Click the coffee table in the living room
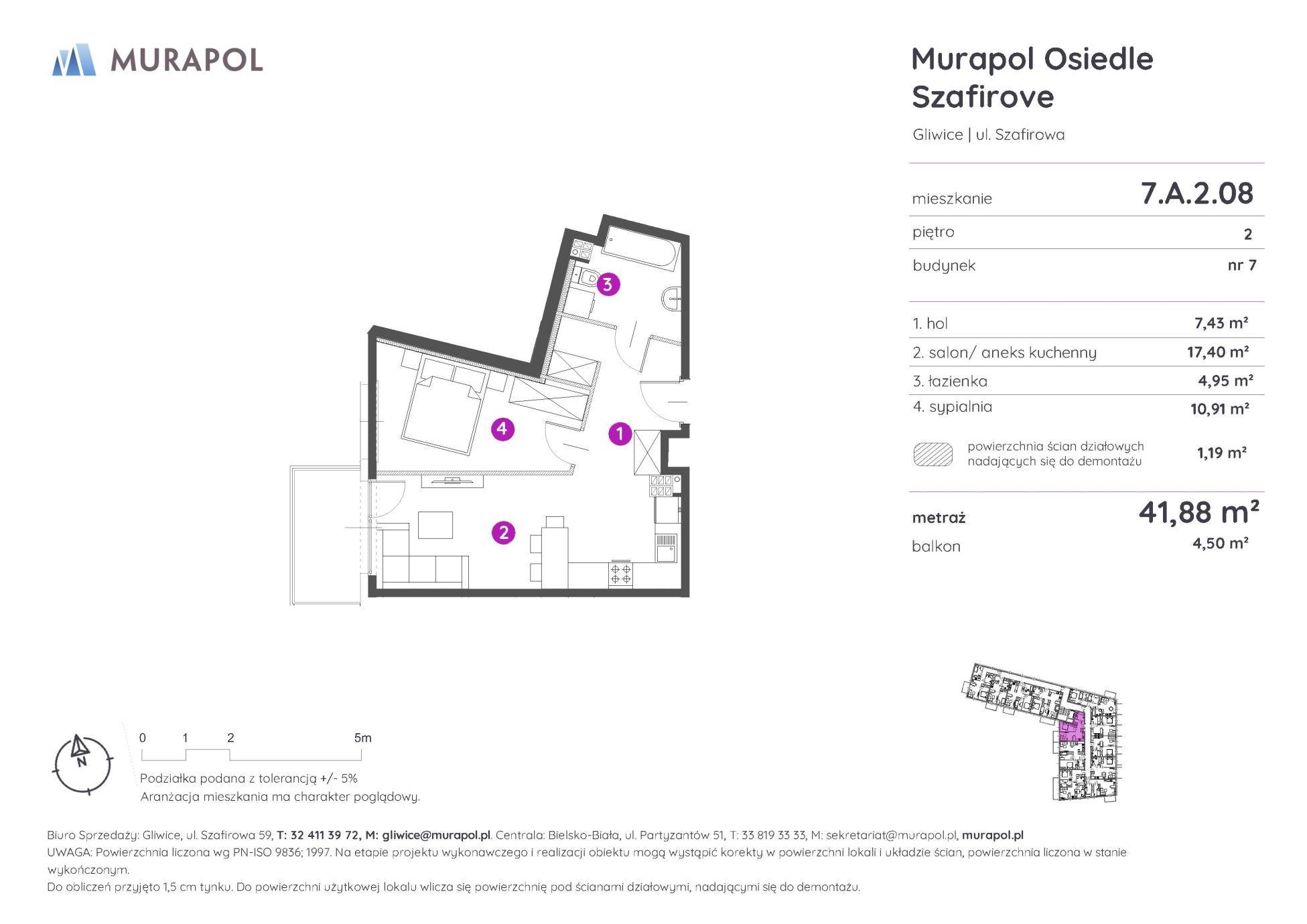The image size is (1307, 924). [x=435, y=524]
